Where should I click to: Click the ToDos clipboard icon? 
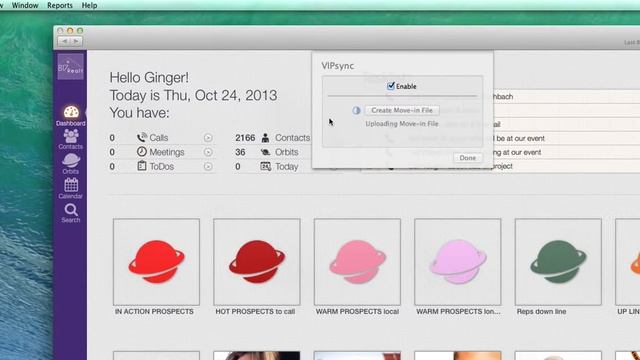pyautogui.click(x=142, y=166)
